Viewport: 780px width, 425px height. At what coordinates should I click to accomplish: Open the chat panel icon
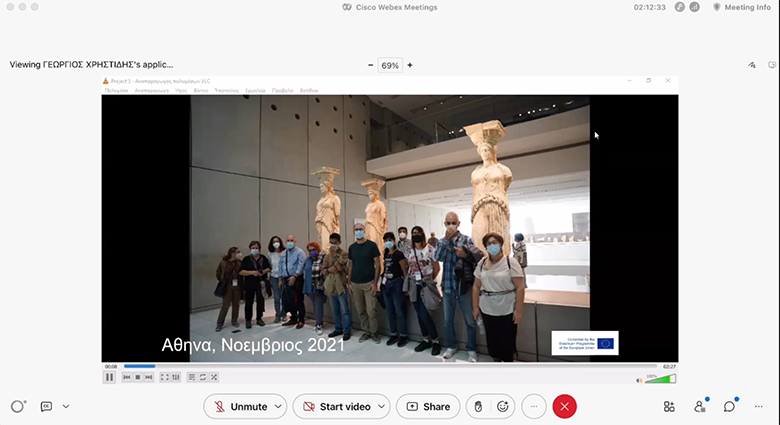tap(730, 407)
